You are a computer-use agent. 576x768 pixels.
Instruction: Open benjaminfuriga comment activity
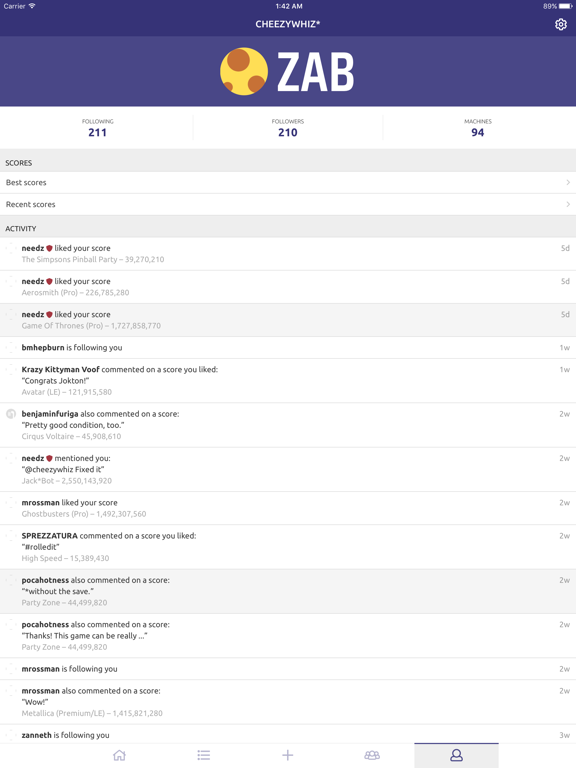click(288, 425)
